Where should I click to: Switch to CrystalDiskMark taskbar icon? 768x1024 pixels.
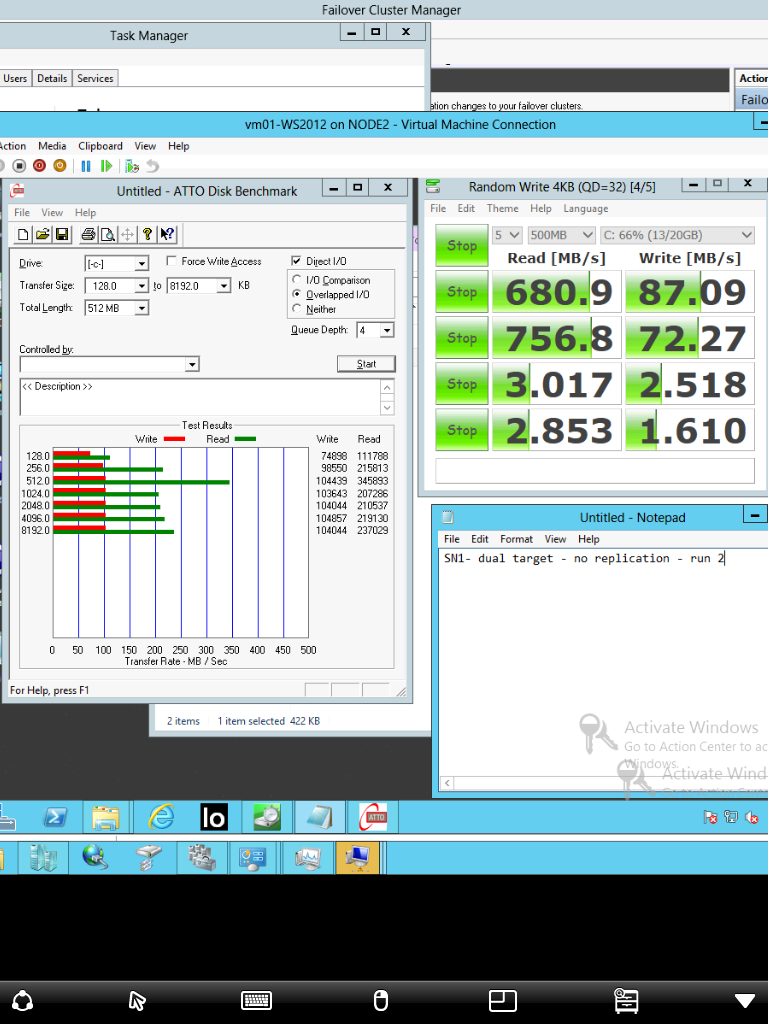[266, 817]
